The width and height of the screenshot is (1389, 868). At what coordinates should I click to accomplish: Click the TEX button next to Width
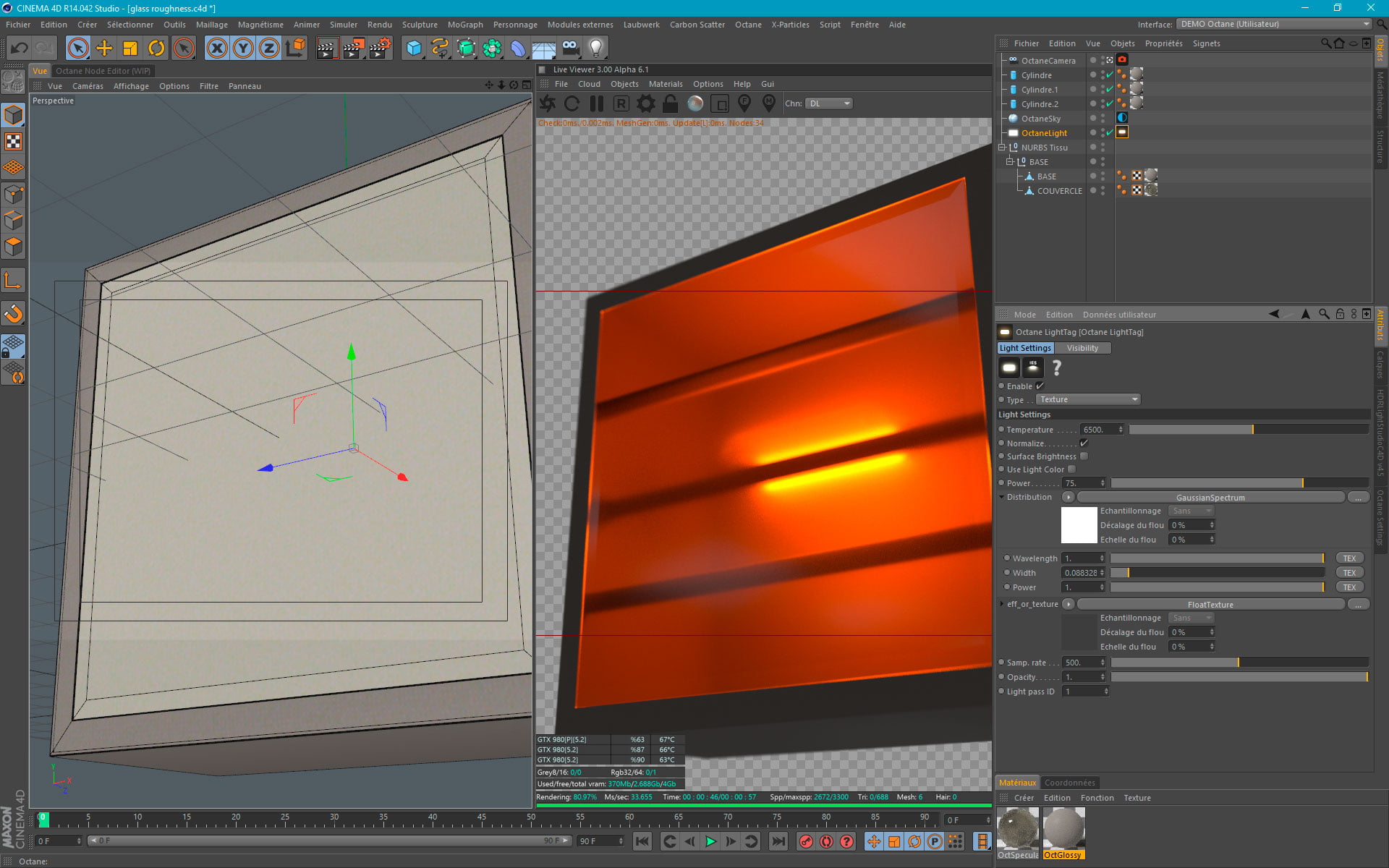1349,573
